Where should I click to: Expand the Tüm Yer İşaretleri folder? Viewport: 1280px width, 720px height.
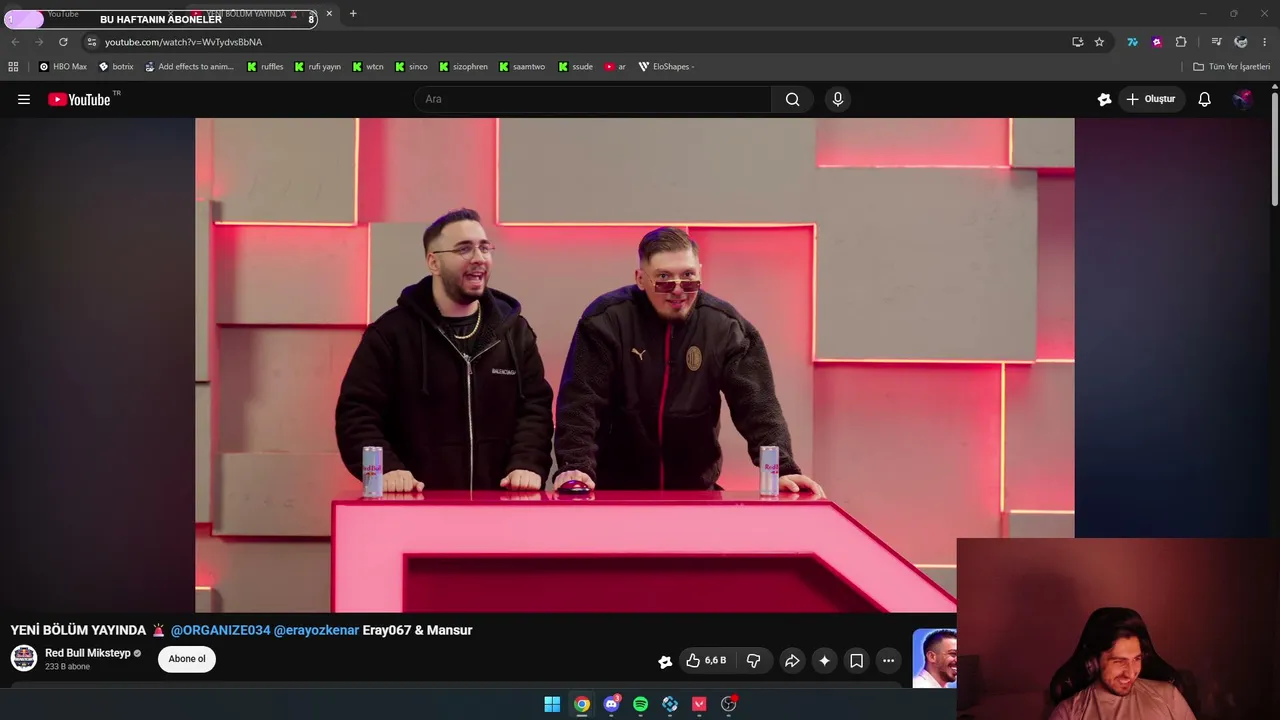coord(1231,67)
